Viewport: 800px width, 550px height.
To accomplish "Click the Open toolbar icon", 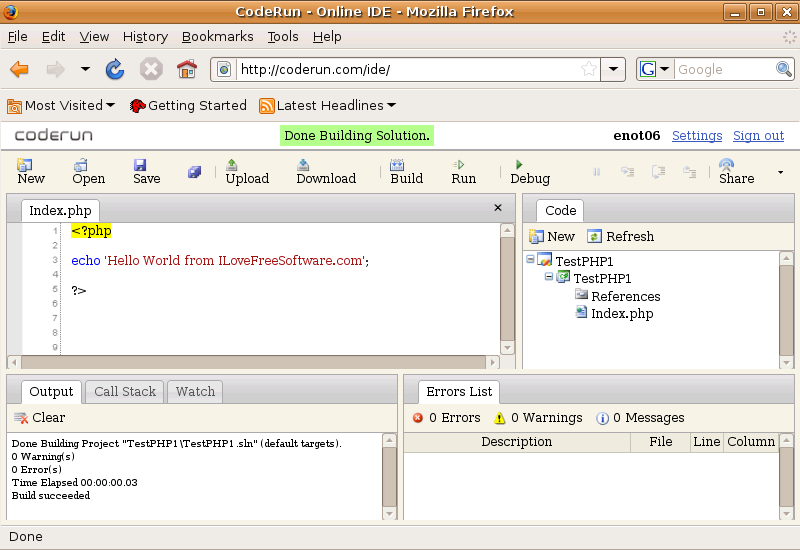I will coord(82,165).
